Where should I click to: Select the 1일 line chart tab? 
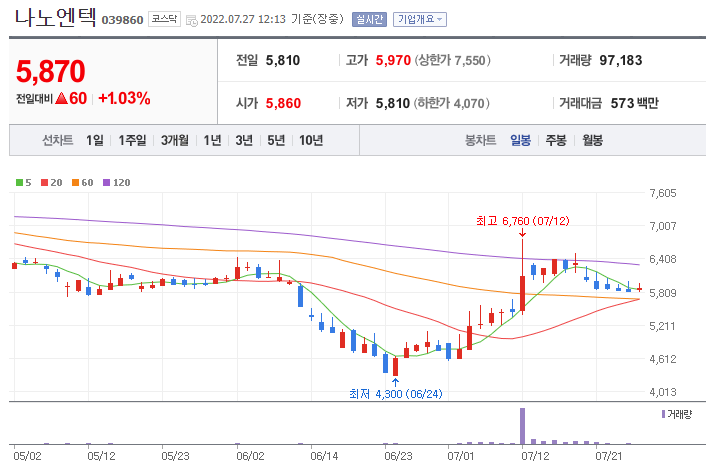point(95,141)
